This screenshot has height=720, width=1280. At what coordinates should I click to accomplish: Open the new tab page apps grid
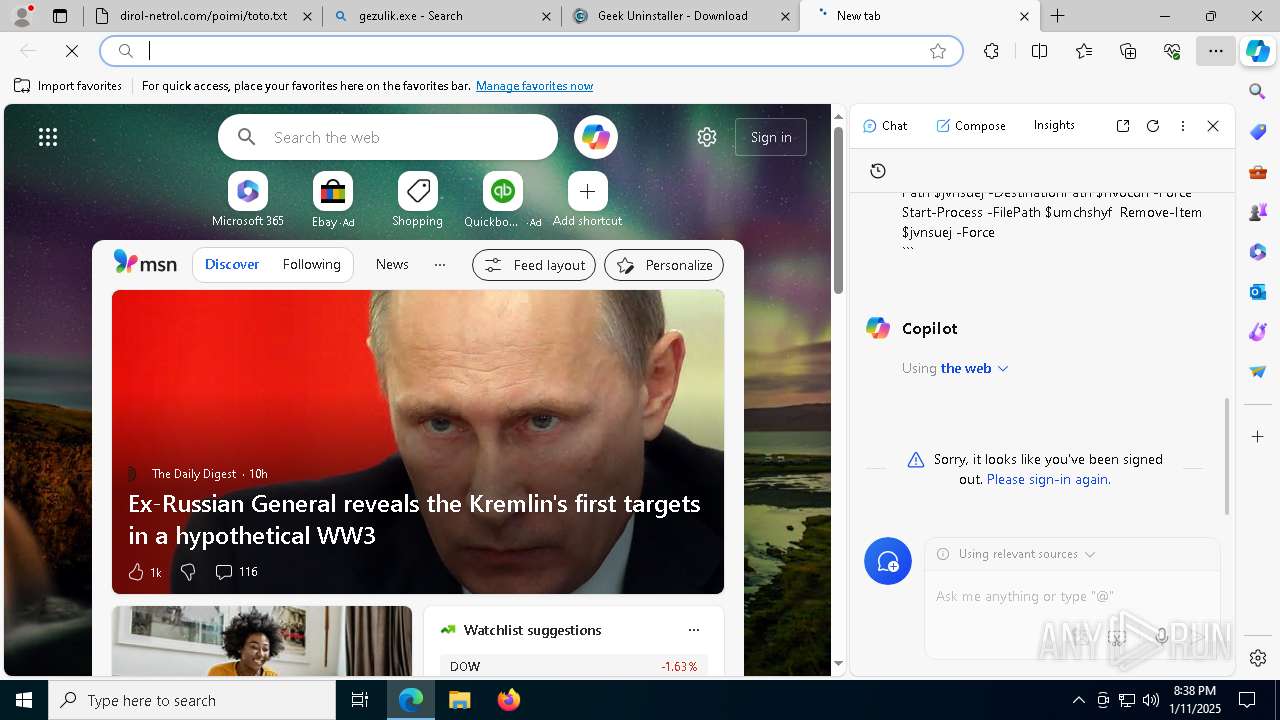click(x=48, y=137)
